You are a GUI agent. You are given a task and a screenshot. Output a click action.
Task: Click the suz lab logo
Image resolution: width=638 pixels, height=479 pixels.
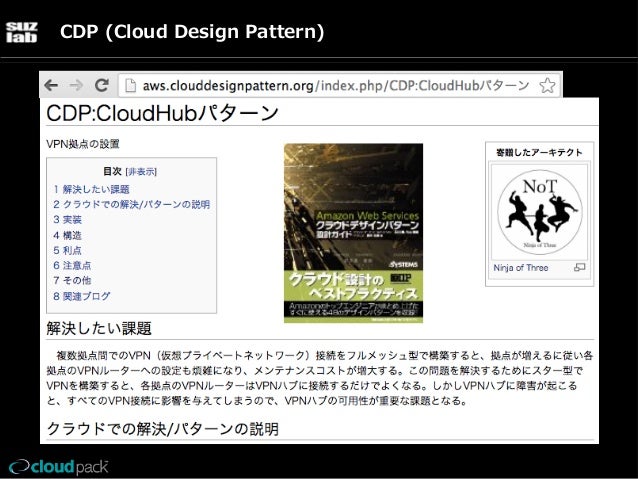21,32
